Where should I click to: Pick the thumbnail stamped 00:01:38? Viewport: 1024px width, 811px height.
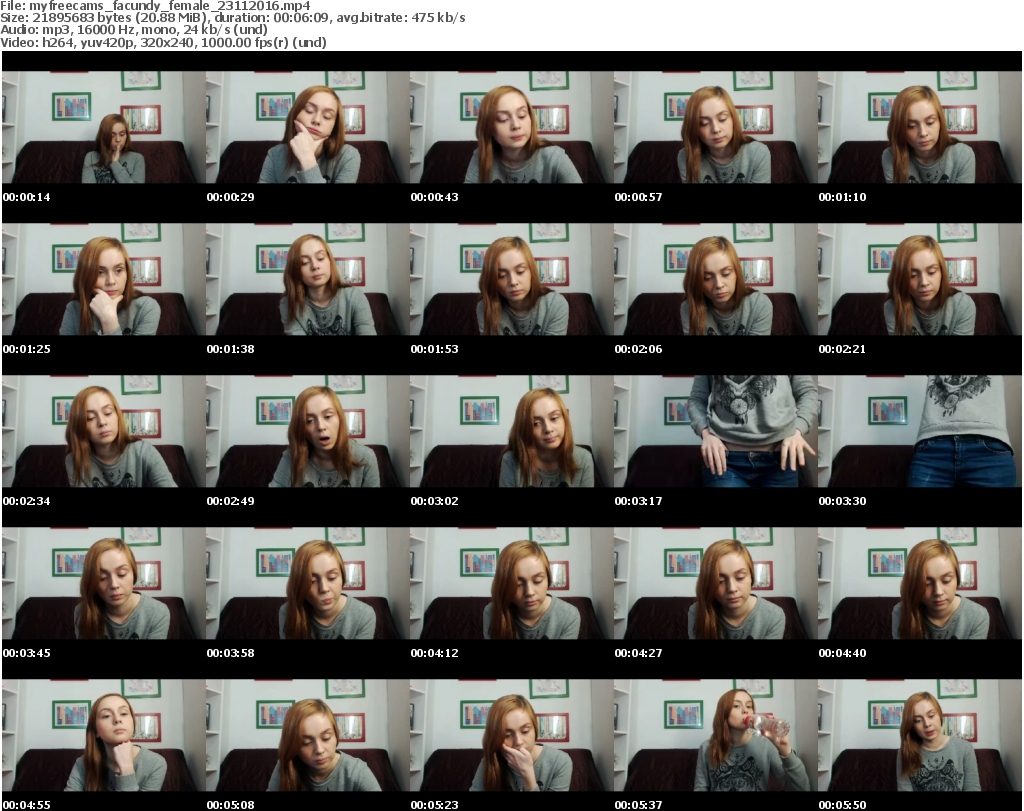click(308, 279)
